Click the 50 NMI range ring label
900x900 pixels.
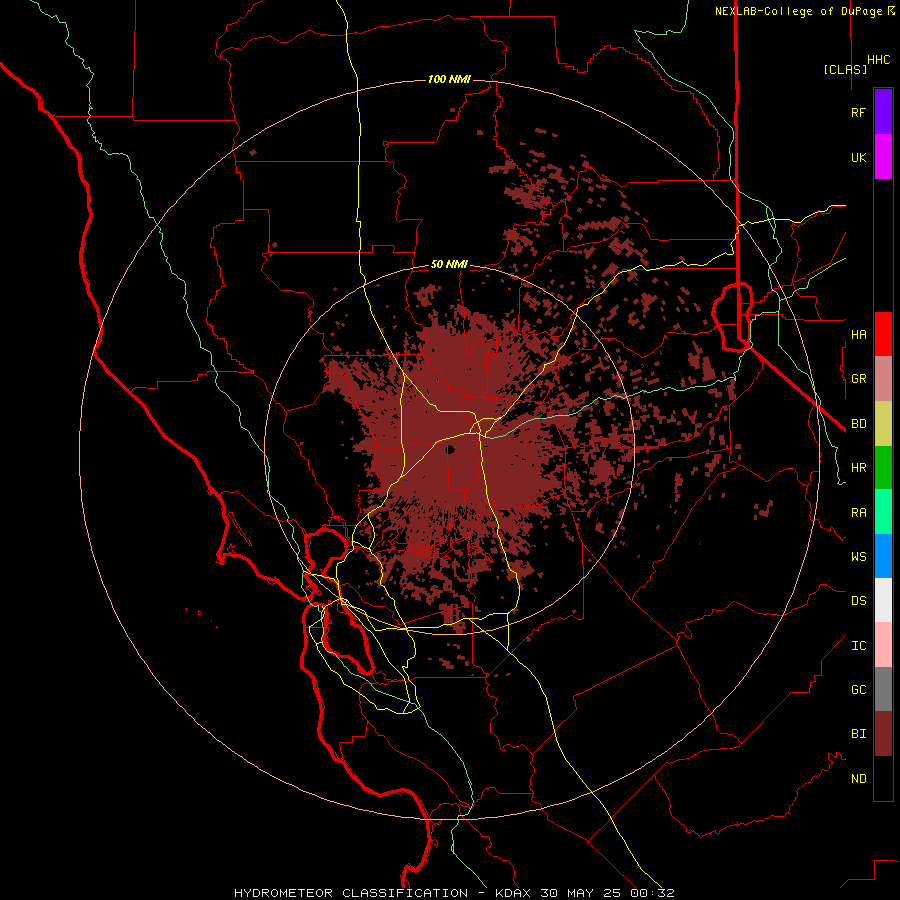(x=449, y=265)
